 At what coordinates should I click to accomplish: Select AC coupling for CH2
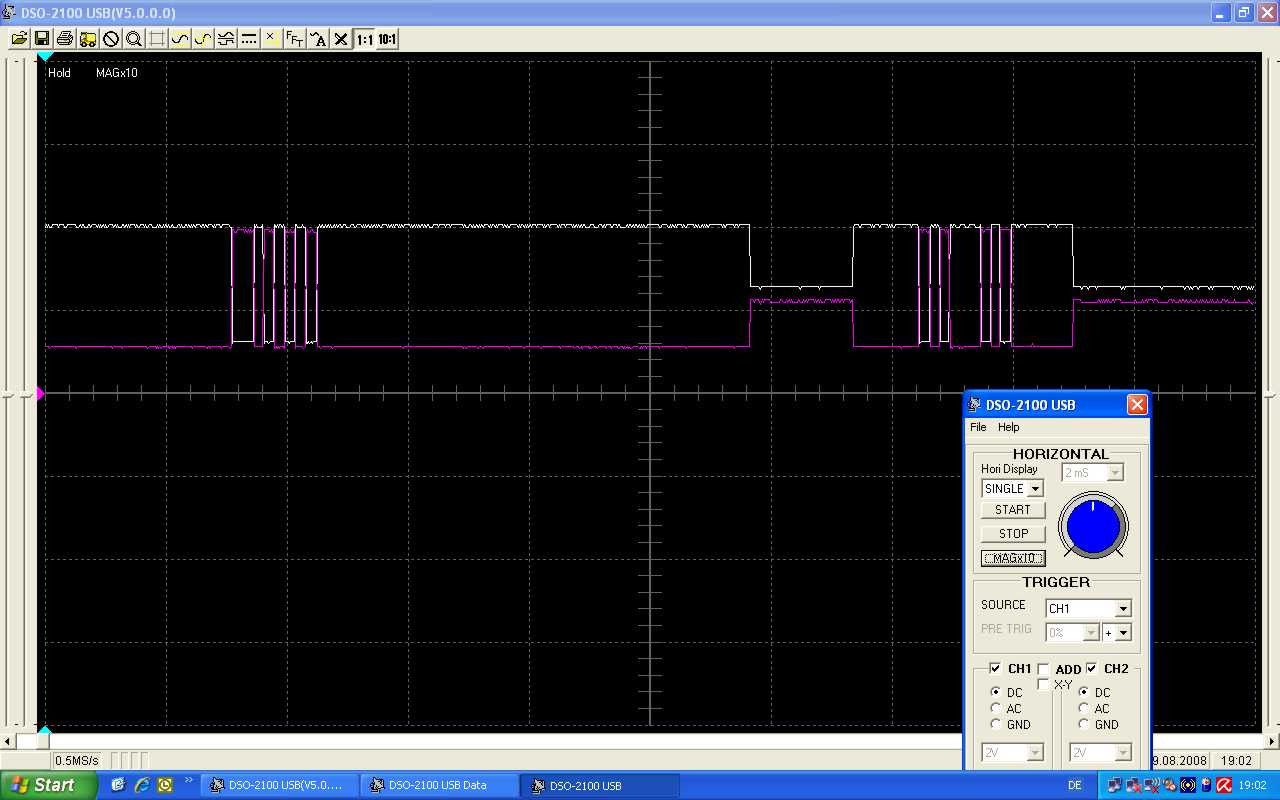tap(1084, 708)
